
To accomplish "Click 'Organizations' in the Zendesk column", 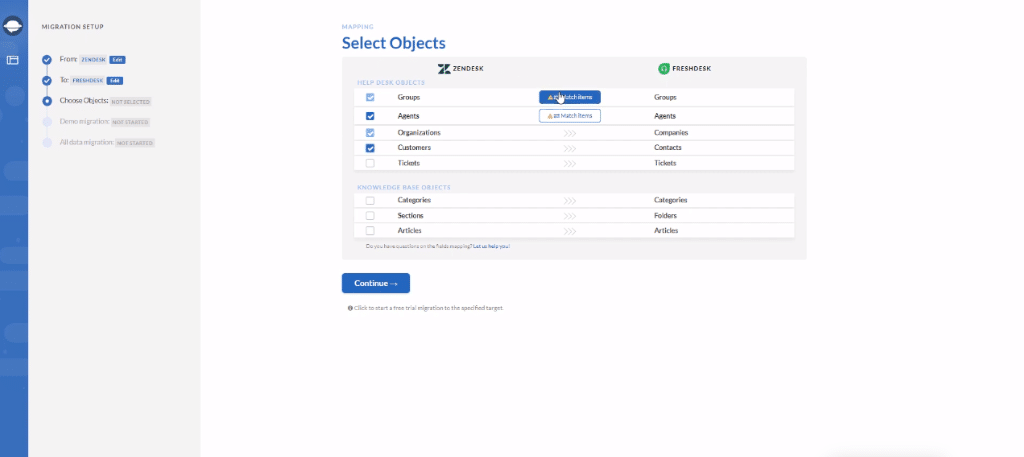I will click(x=419, y=133).
